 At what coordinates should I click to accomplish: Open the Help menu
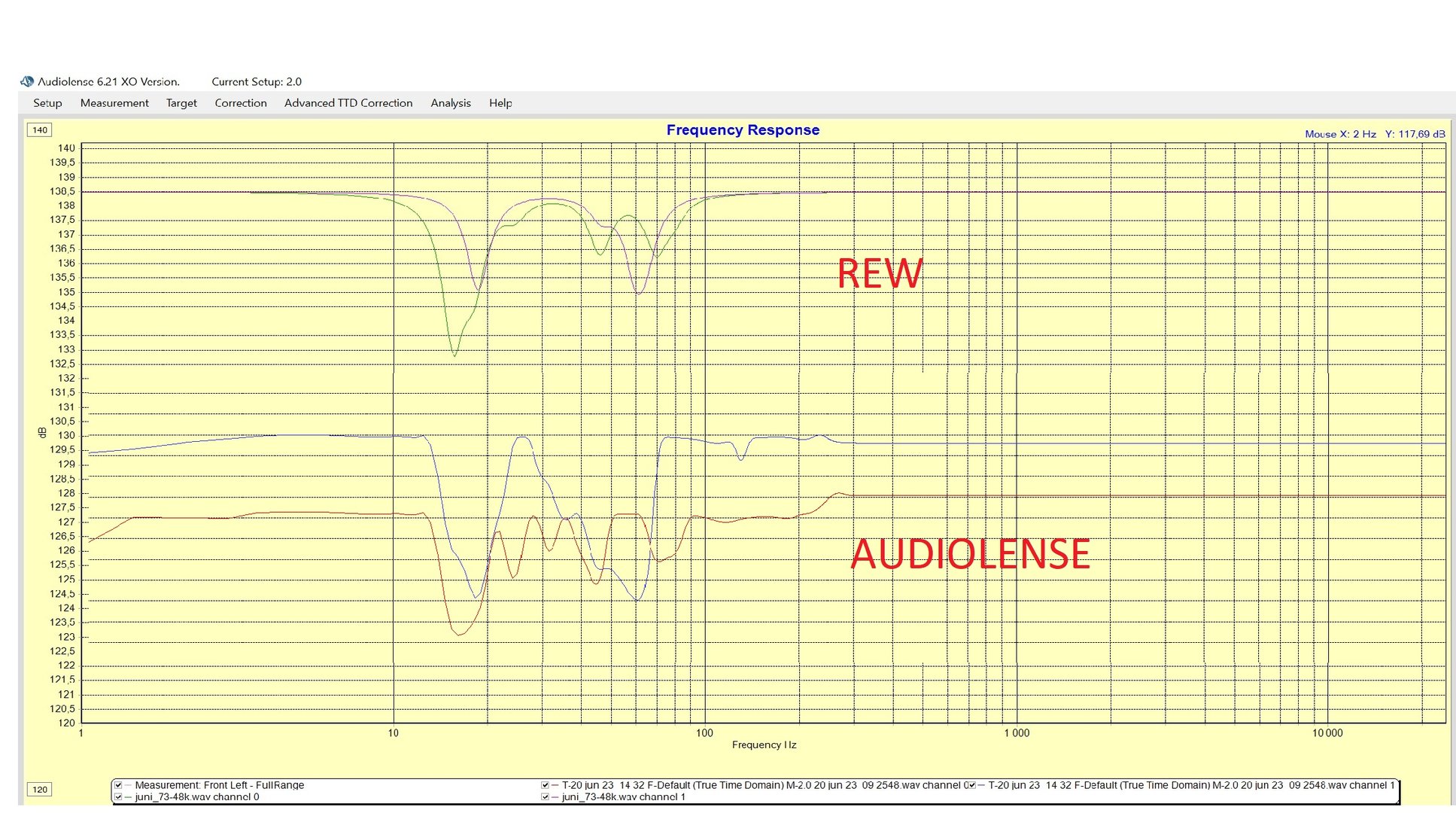point(500,103)
